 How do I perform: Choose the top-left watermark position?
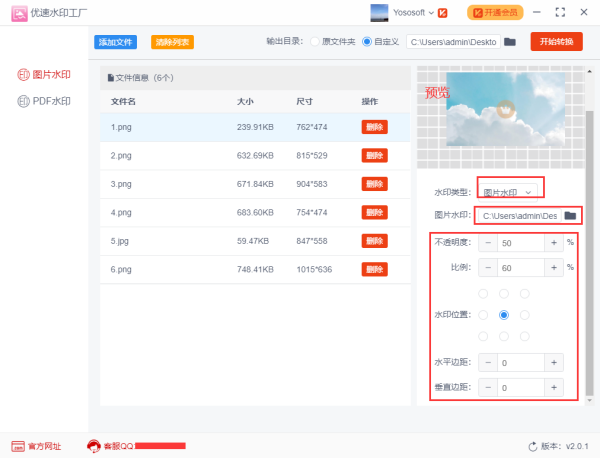click(484, 294)
